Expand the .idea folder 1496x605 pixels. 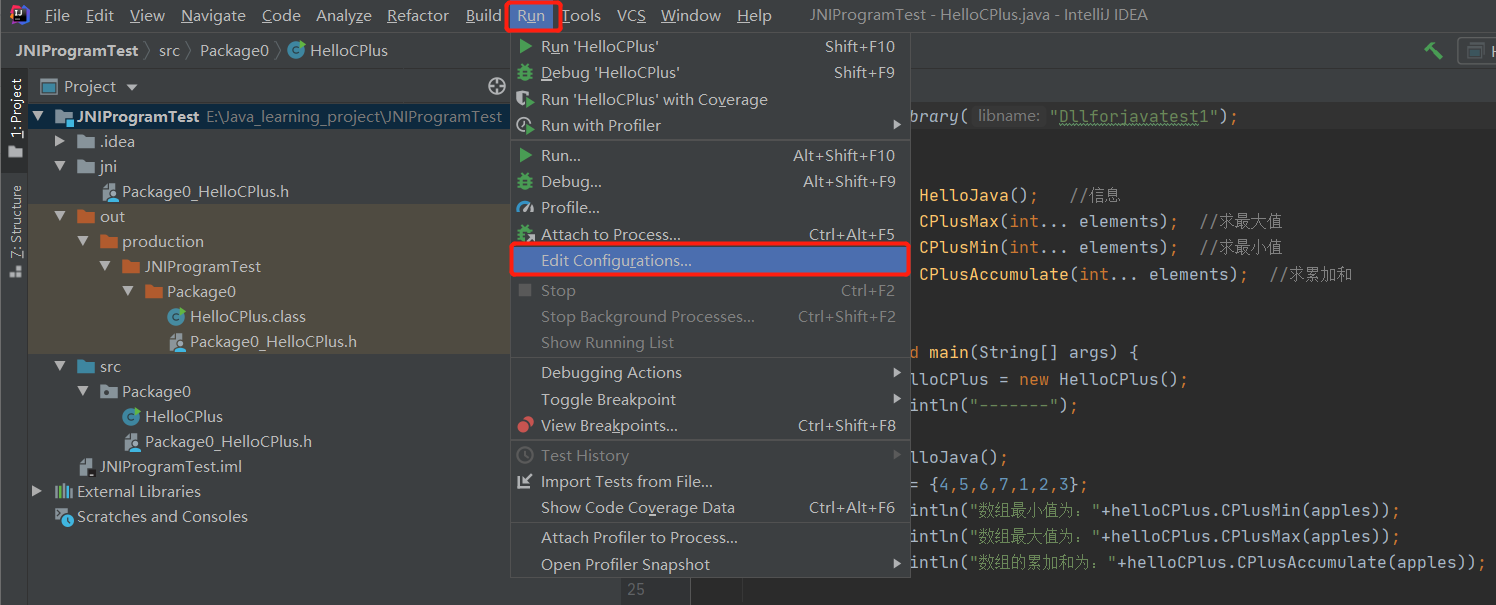pyautogui.click(x=60, y=141)
